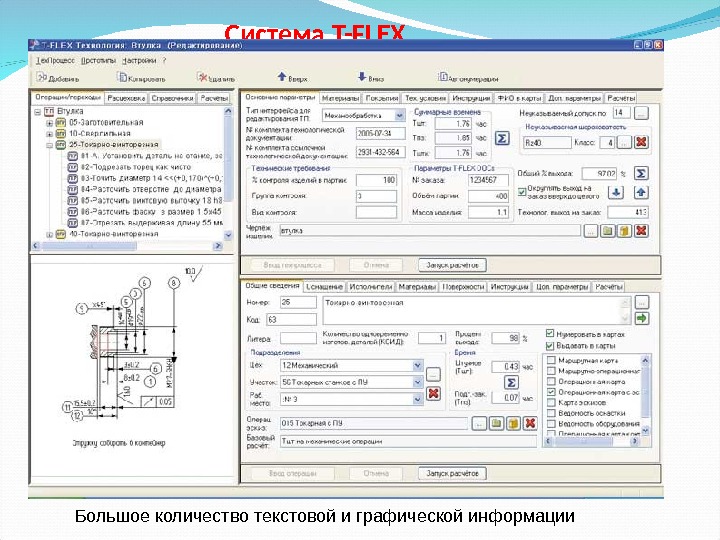This screenshot has height=540, width=720.
Task: Click Ввод техпроцесса button
Action: tap(292, 265)
